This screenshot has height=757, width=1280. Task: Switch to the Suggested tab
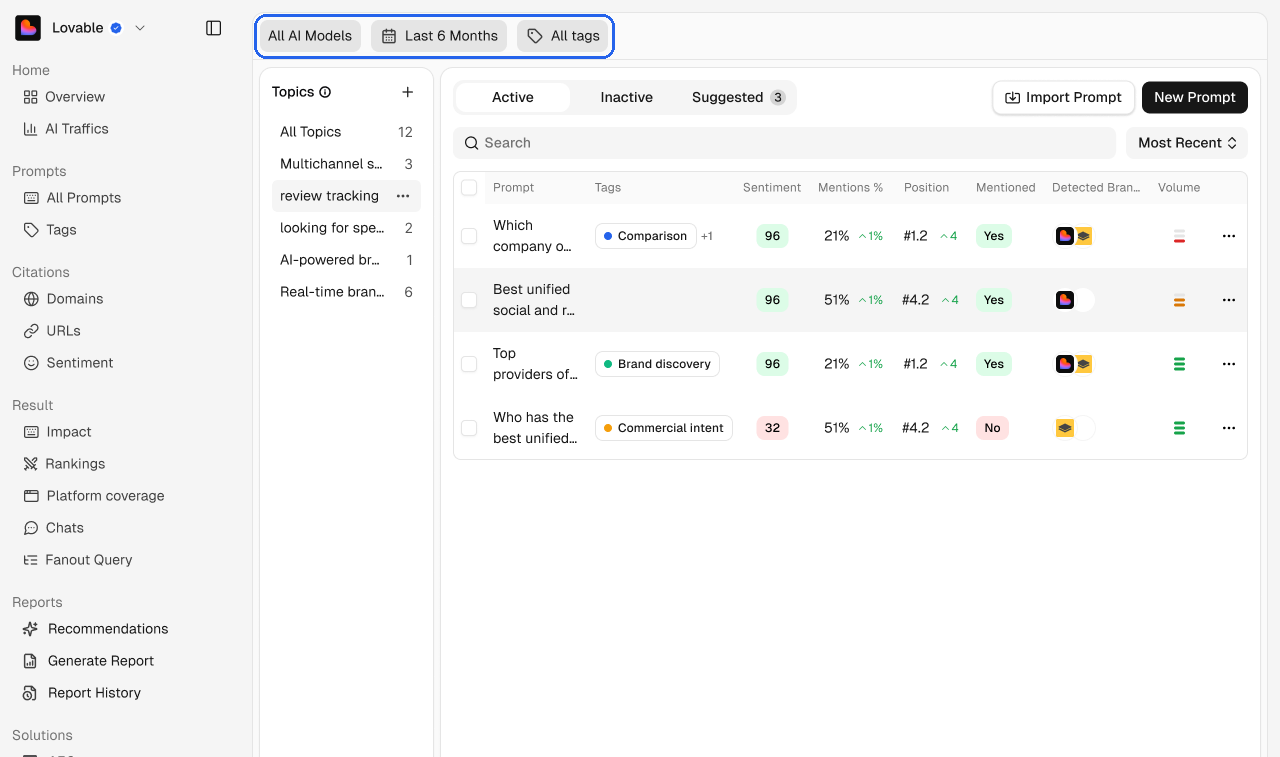click(738, 97)
